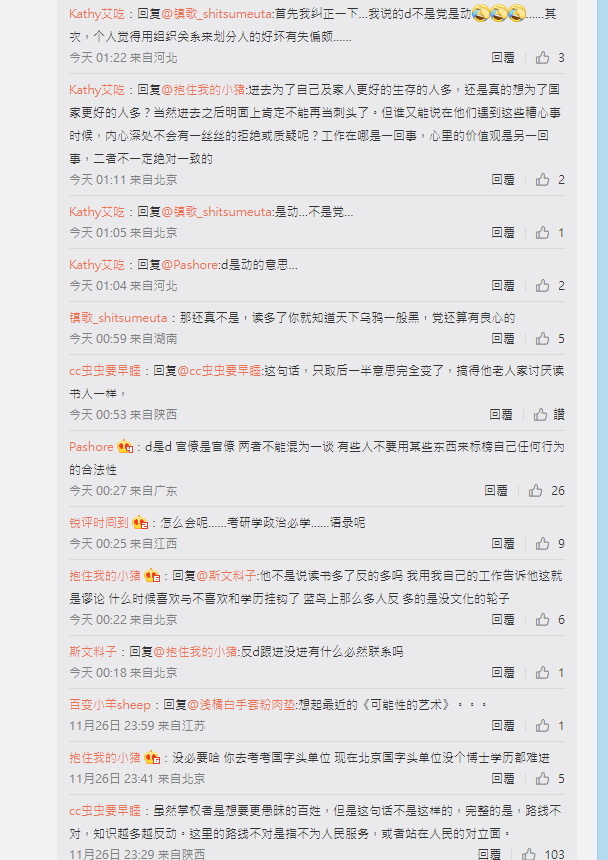
Task: Open Kathy艾吃's profile from top comment
Action: (x=97, y=14)
